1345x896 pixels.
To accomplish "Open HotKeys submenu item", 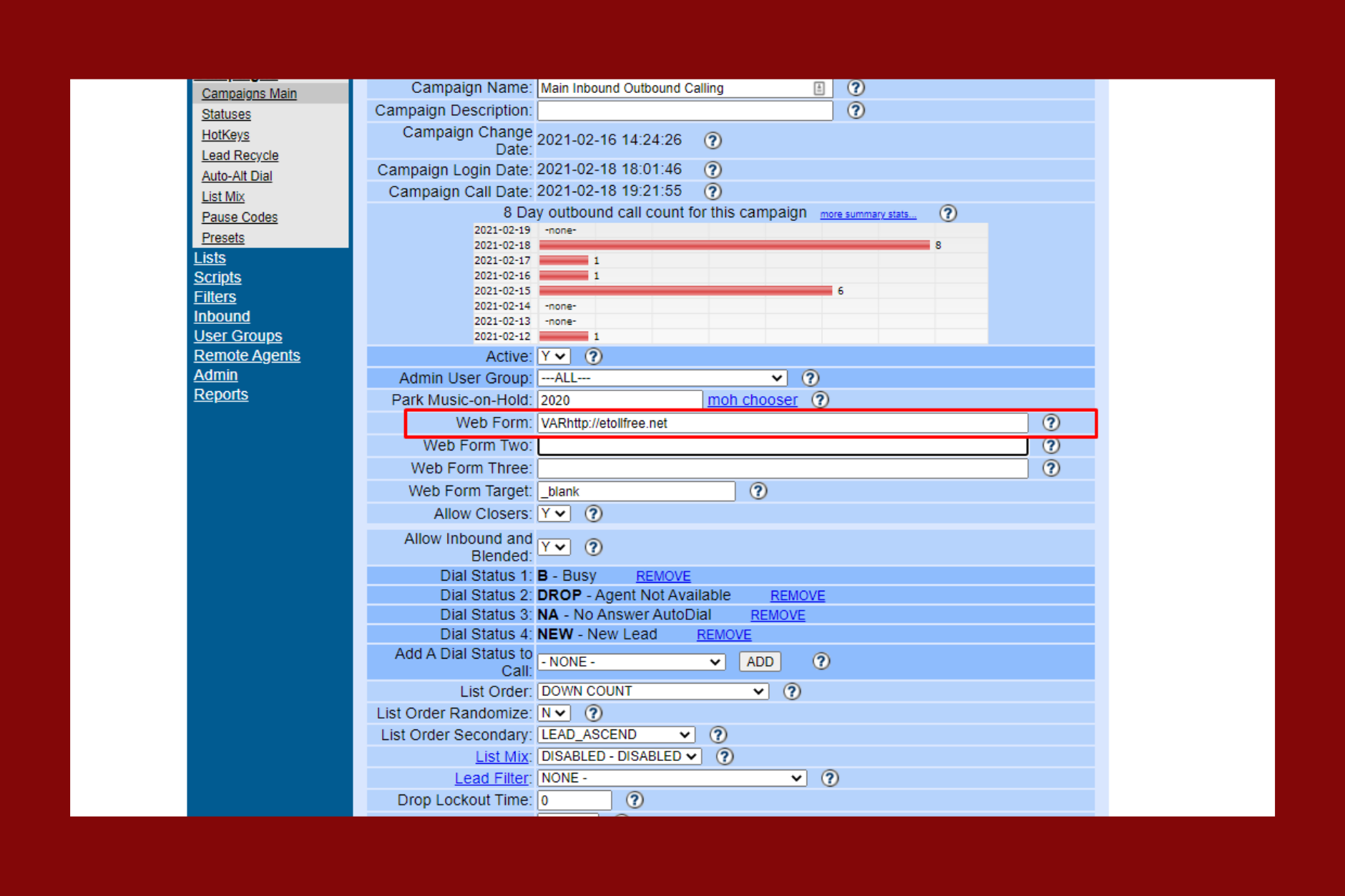I will click(225, 135).
